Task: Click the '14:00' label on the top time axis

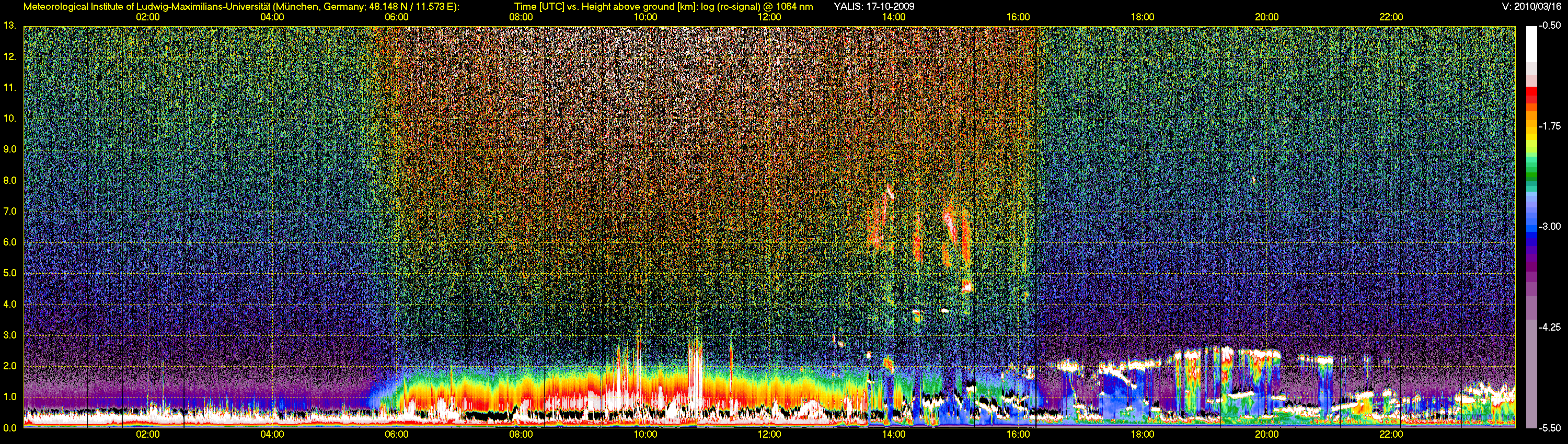Action: [x=894, y=17]
